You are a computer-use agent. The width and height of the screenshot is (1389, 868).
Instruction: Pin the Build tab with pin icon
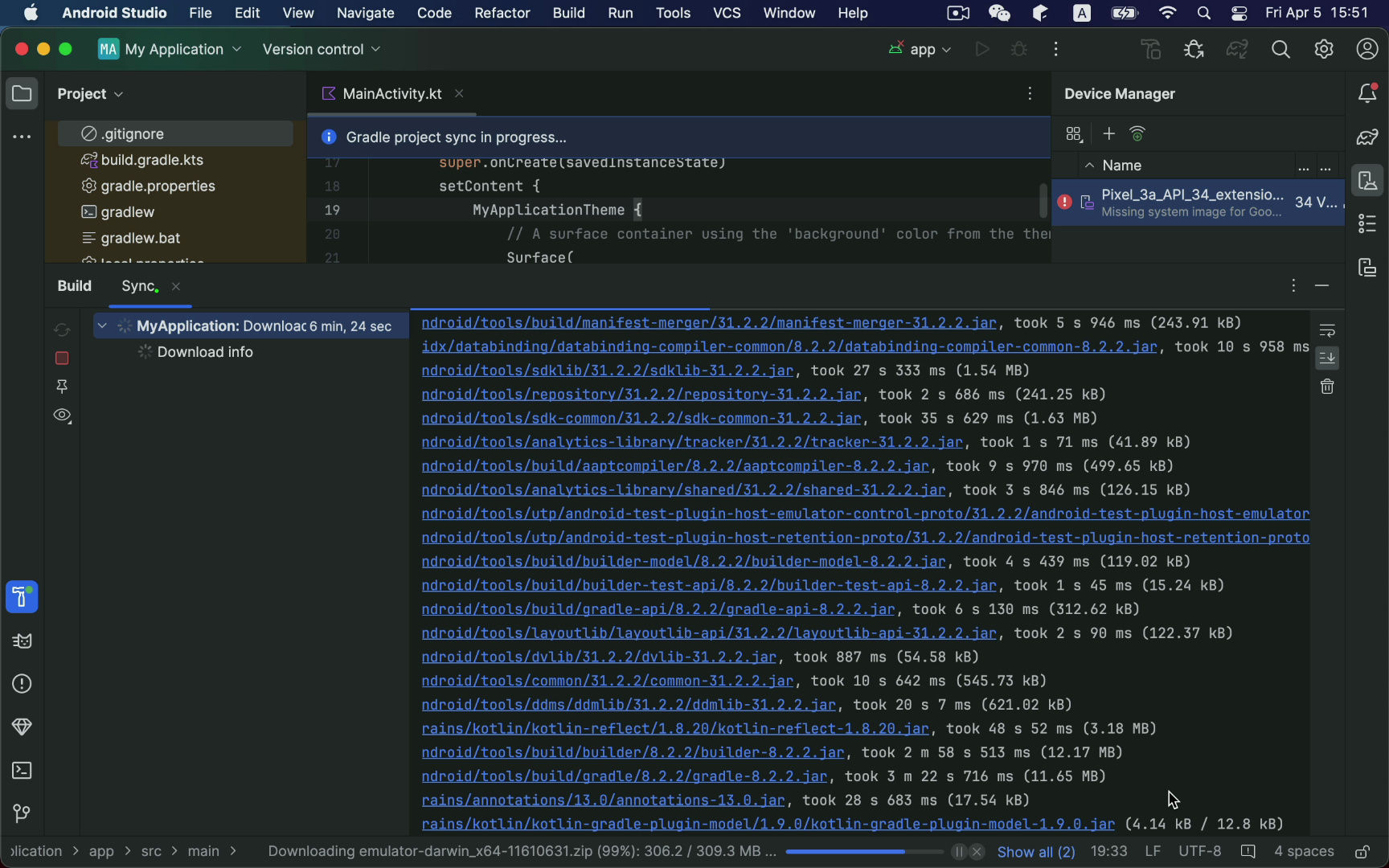tap(62, 387)
